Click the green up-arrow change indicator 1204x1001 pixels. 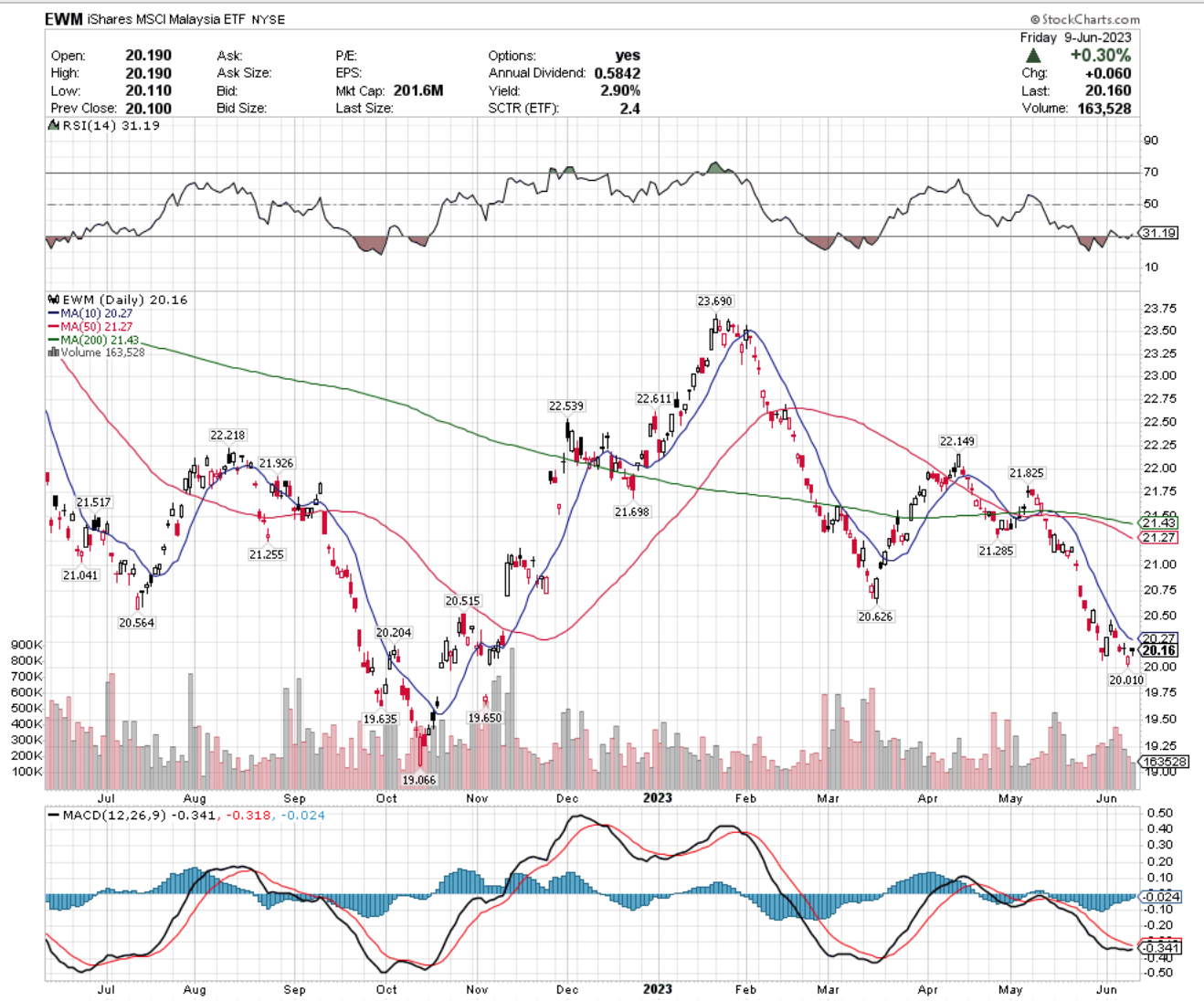coord(1034,56)
